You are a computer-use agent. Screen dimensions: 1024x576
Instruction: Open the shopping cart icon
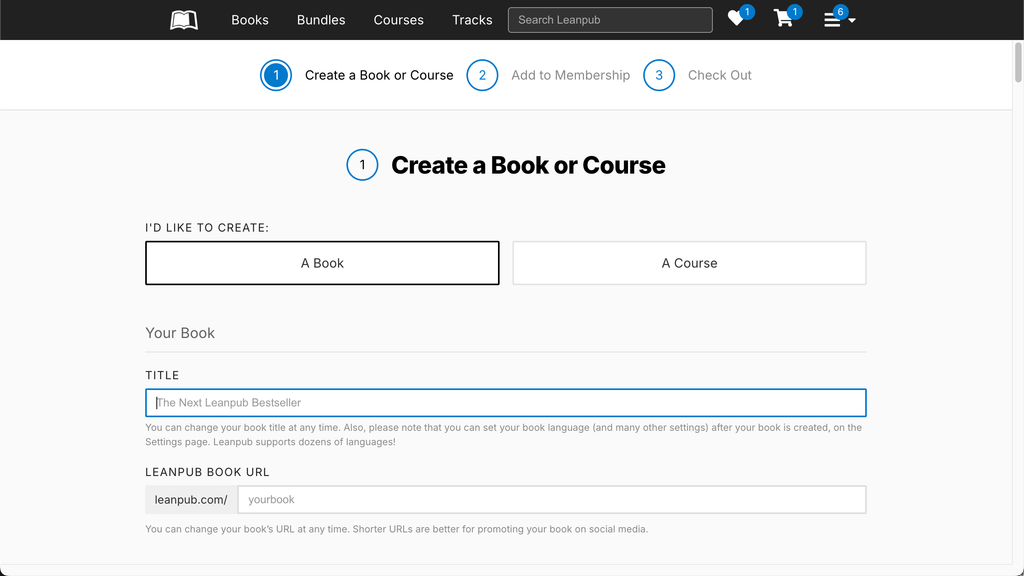783,19
